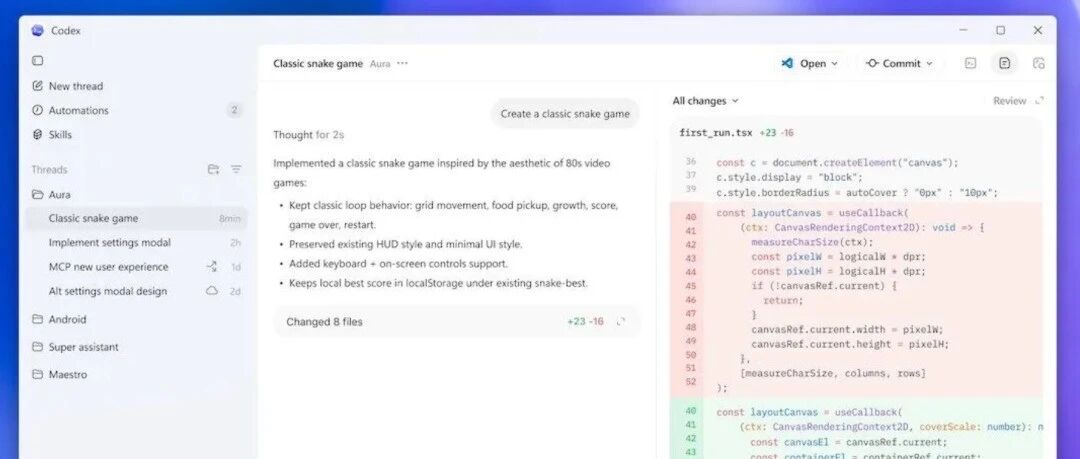Click the first_run.tsx file header
The image size is (1080, 459).
[x=856, y=133]
